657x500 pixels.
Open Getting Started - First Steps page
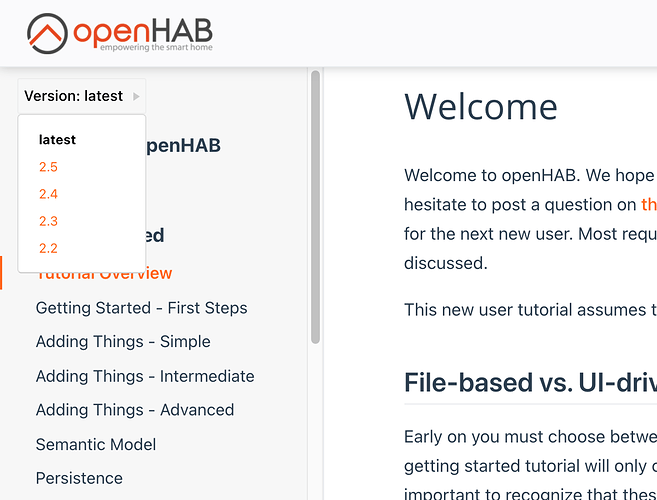(x=141, y=308)
